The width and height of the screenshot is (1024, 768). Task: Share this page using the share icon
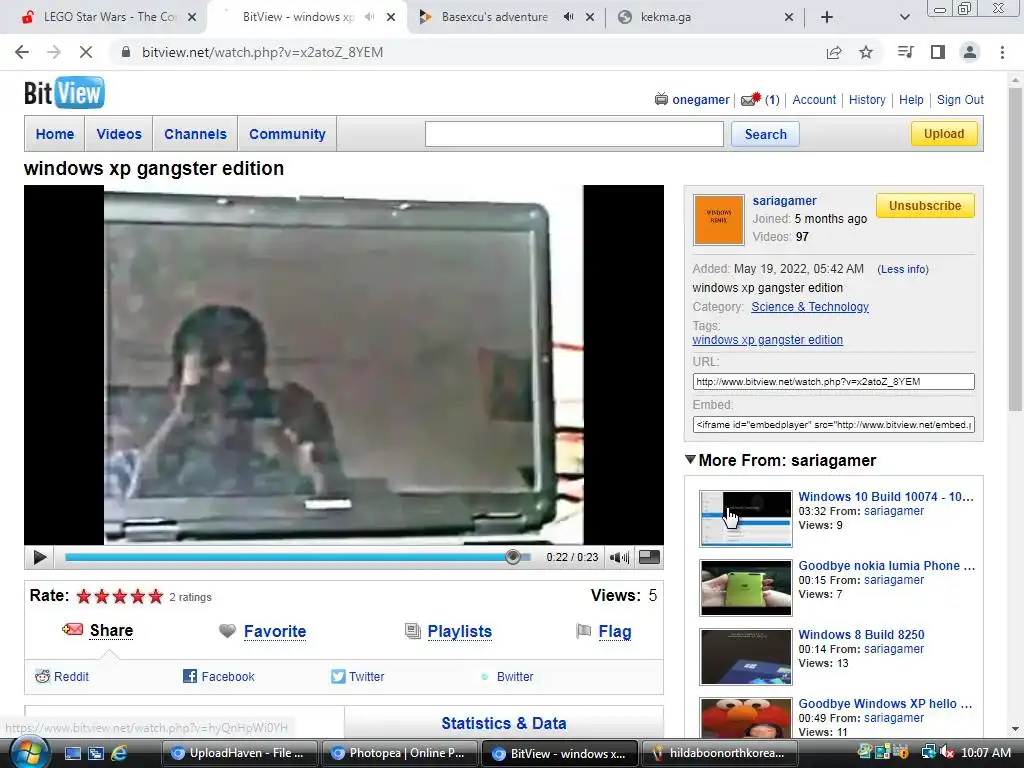834,52
